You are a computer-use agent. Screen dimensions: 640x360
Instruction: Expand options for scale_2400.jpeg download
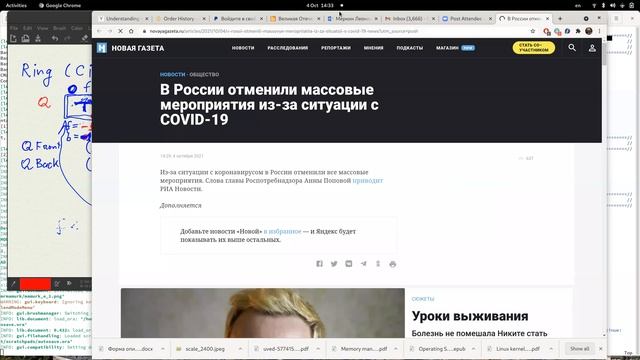(240, 349)
